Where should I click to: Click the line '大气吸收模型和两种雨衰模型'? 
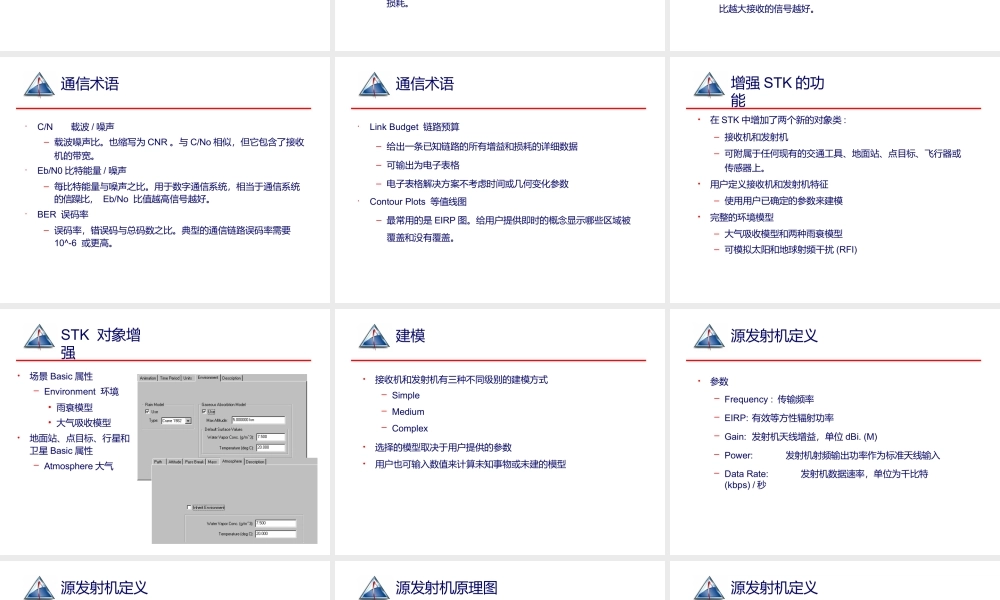[x=783, y=234]
